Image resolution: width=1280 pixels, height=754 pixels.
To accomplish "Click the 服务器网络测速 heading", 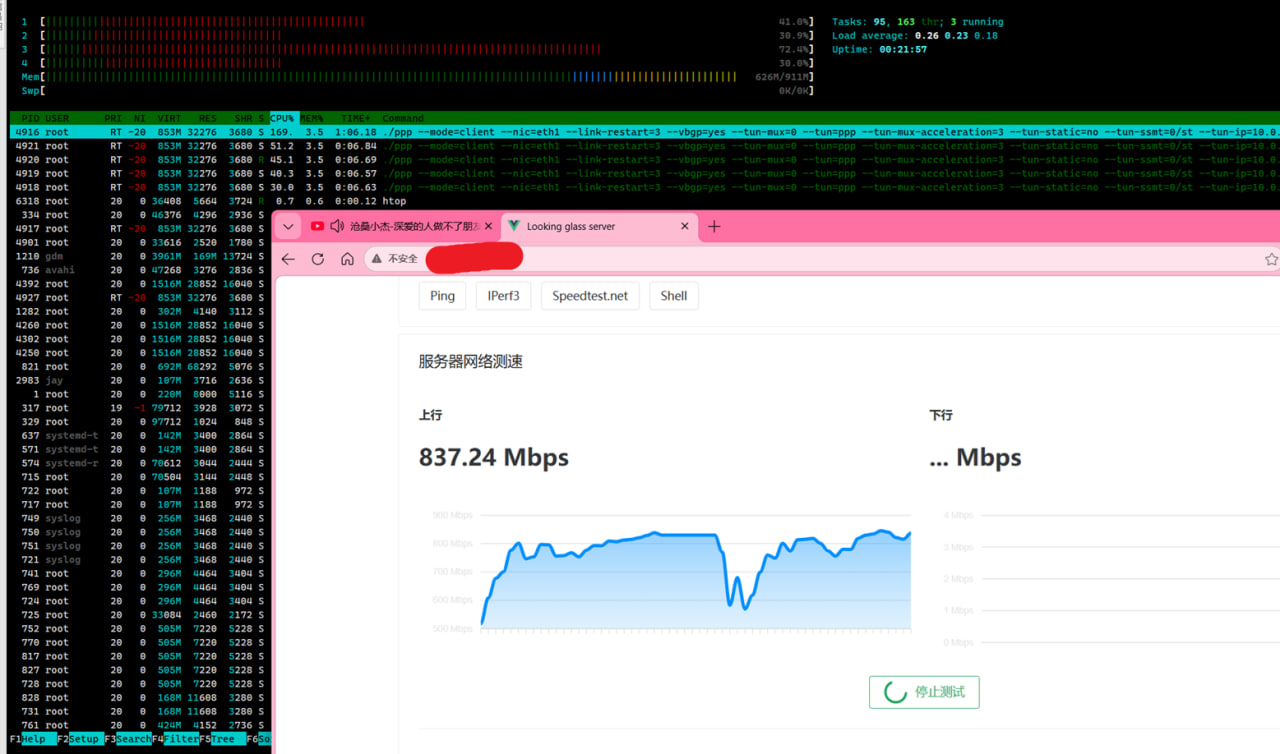I will tap(471, 362).
